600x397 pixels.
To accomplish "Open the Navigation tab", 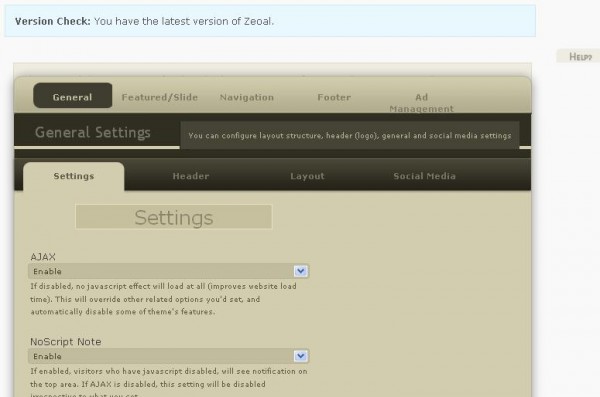I will [247, 97].
